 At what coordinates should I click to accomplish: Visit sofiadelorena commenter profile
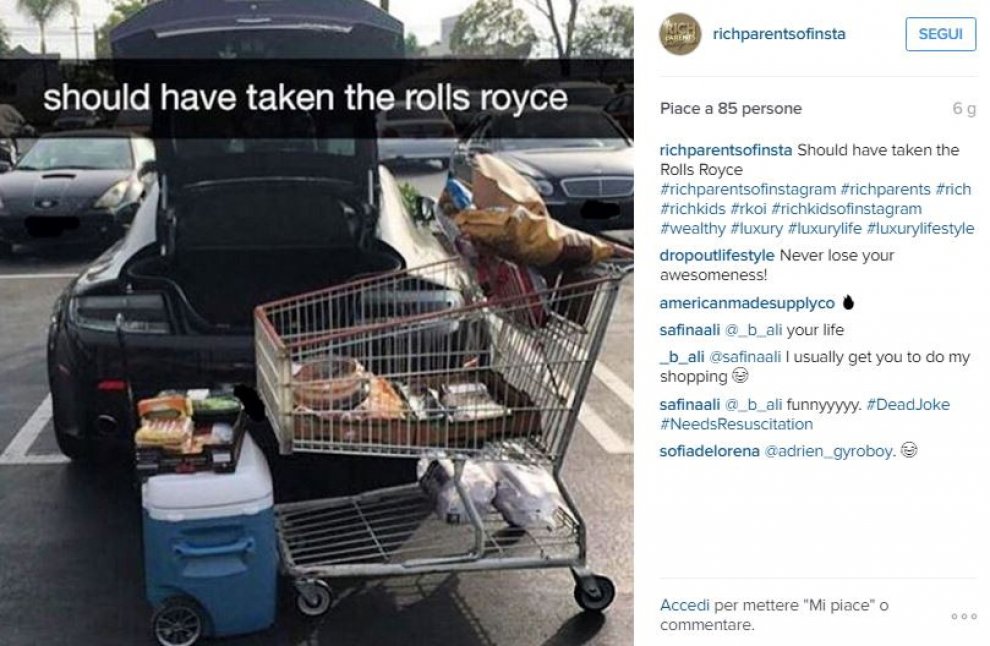pos(709,452)
